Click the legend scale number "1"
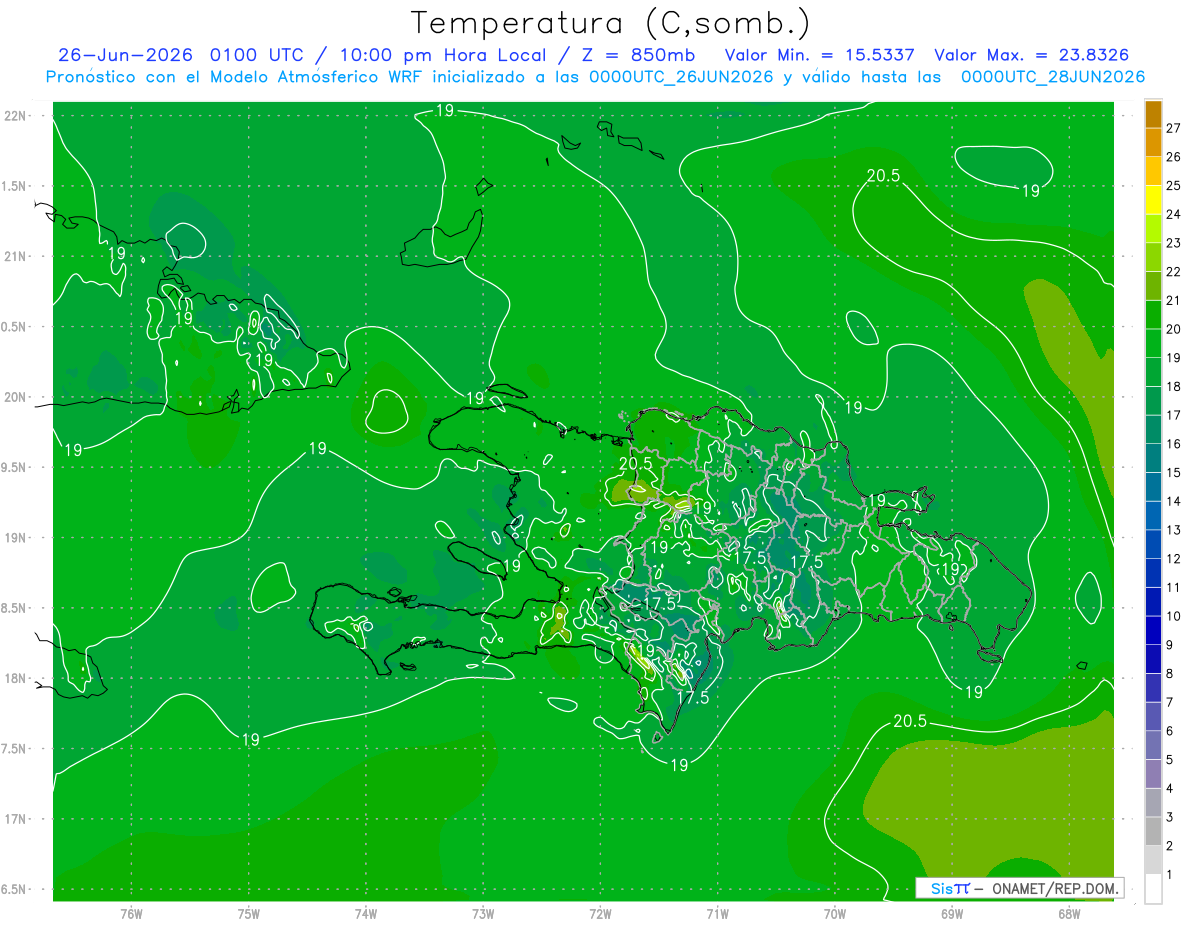1200x927 pixels. point(1170,875)
